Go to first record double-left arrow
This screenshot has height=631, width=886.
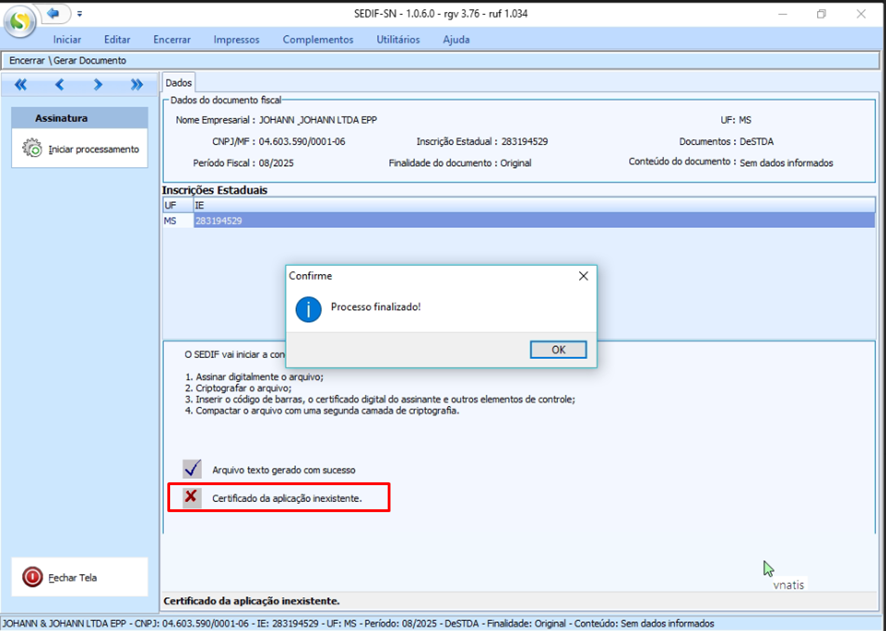[x=21, y=85]
